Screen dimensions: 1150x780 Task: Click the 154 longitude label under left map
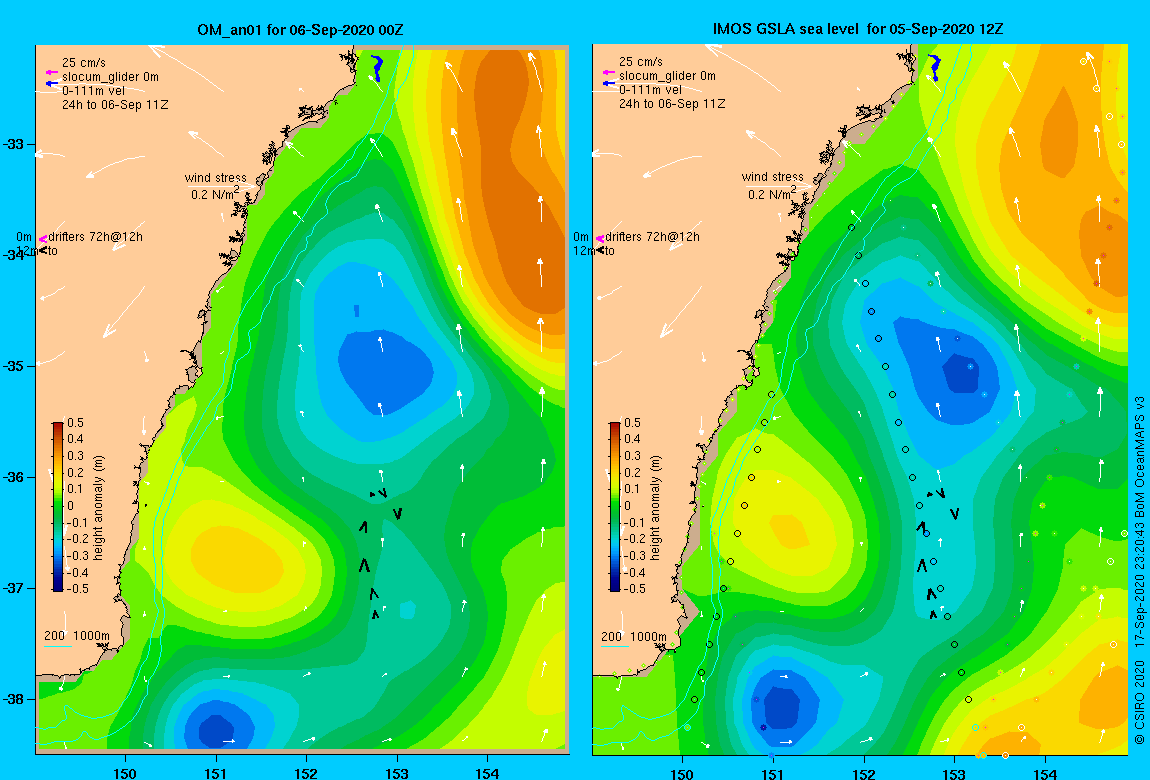pyautogui.click(x=488, y=773)
